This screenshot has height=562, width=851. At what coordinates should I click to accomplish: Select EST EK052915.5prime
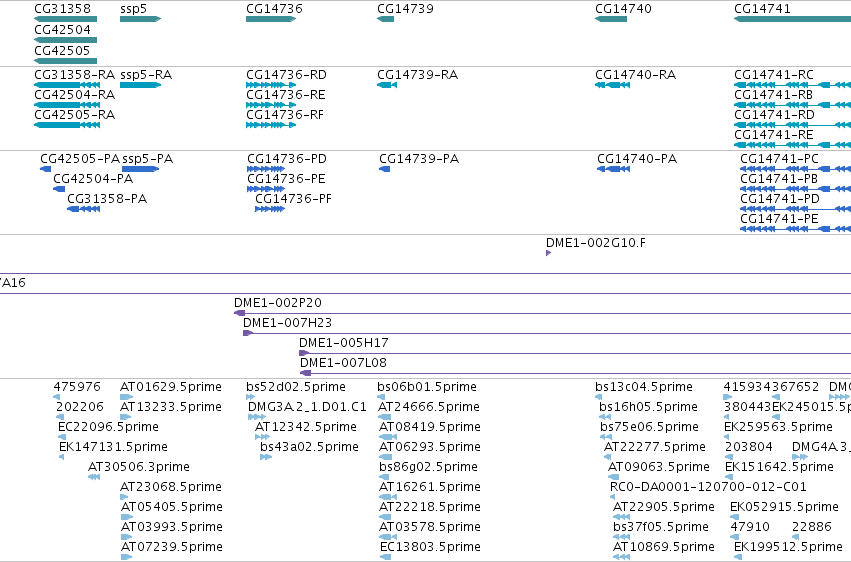pos(734,518)
